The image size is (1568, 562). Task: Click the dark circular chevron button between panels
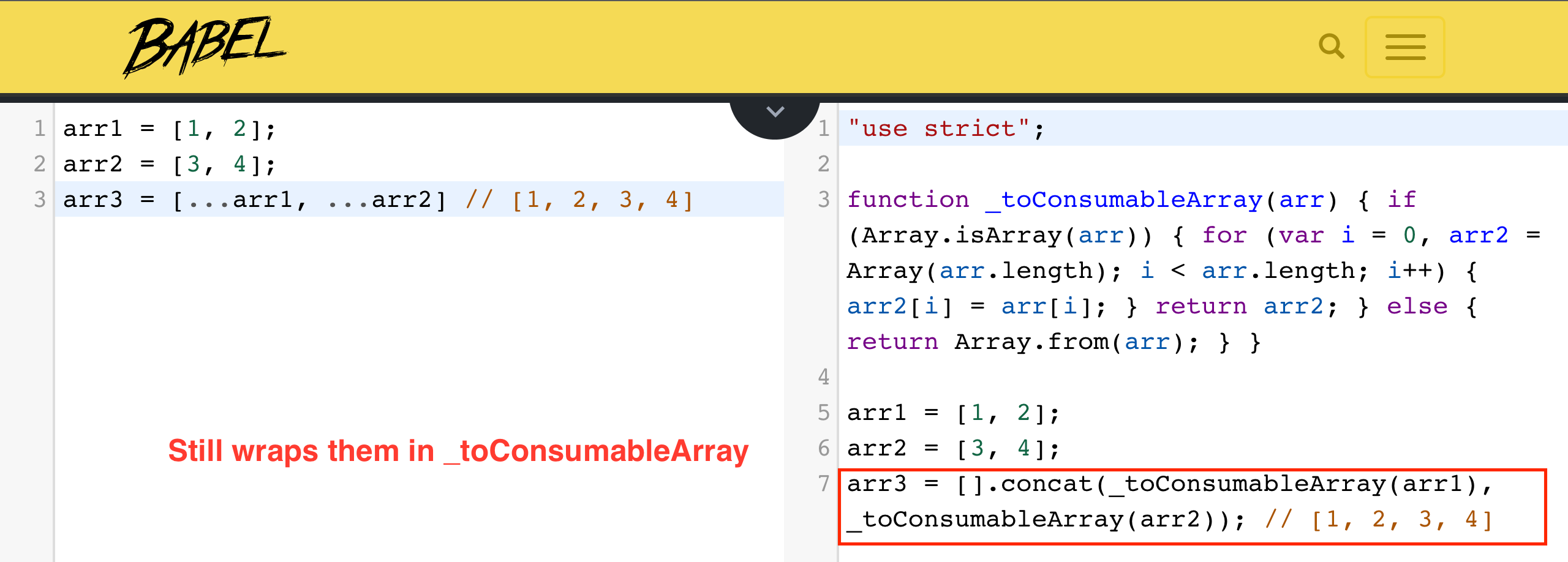pos(775,112)
